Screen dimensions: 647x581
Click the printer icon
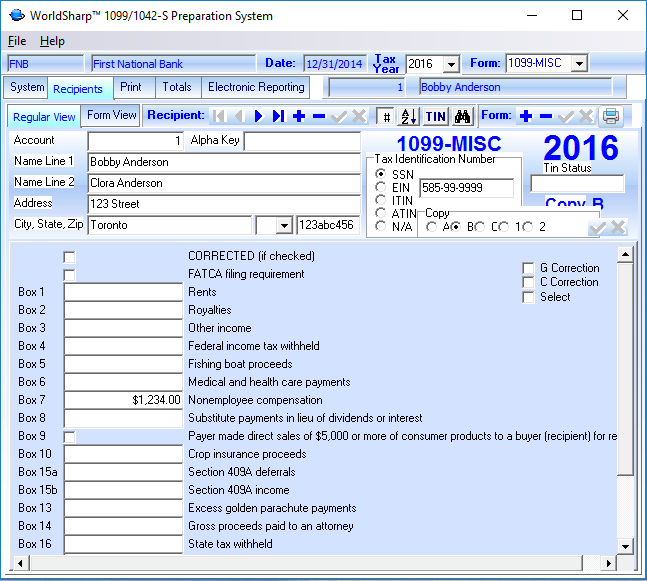click(x=611, y=116)
